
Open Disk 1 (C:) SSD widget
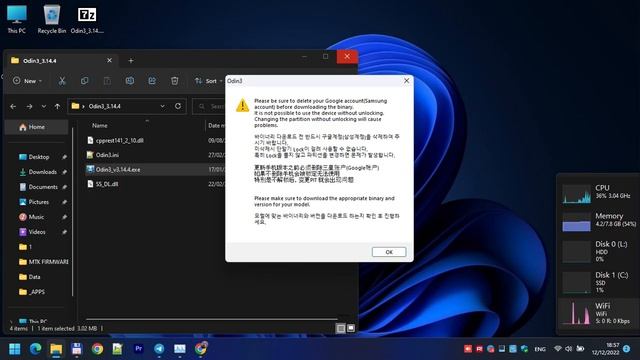[598, 282]
